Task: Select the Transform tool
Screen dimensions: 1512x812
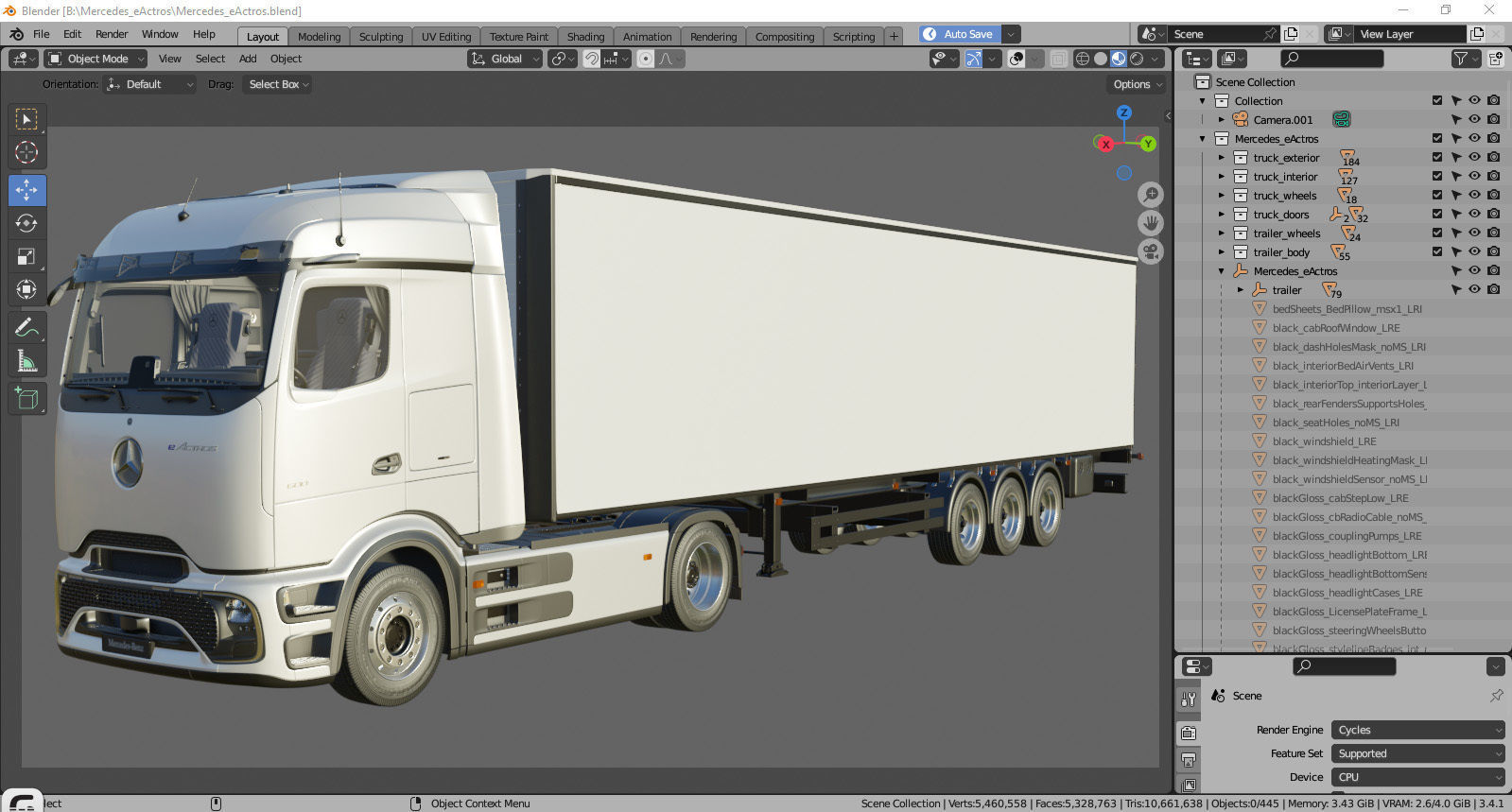Action: 26,289
